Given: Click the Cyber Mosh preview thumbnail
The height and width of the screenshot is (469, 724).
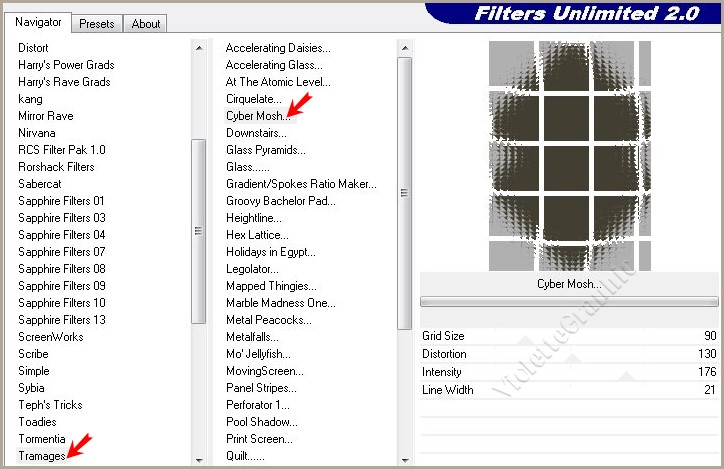Looking at the screenshot, I should pos(568,156).
